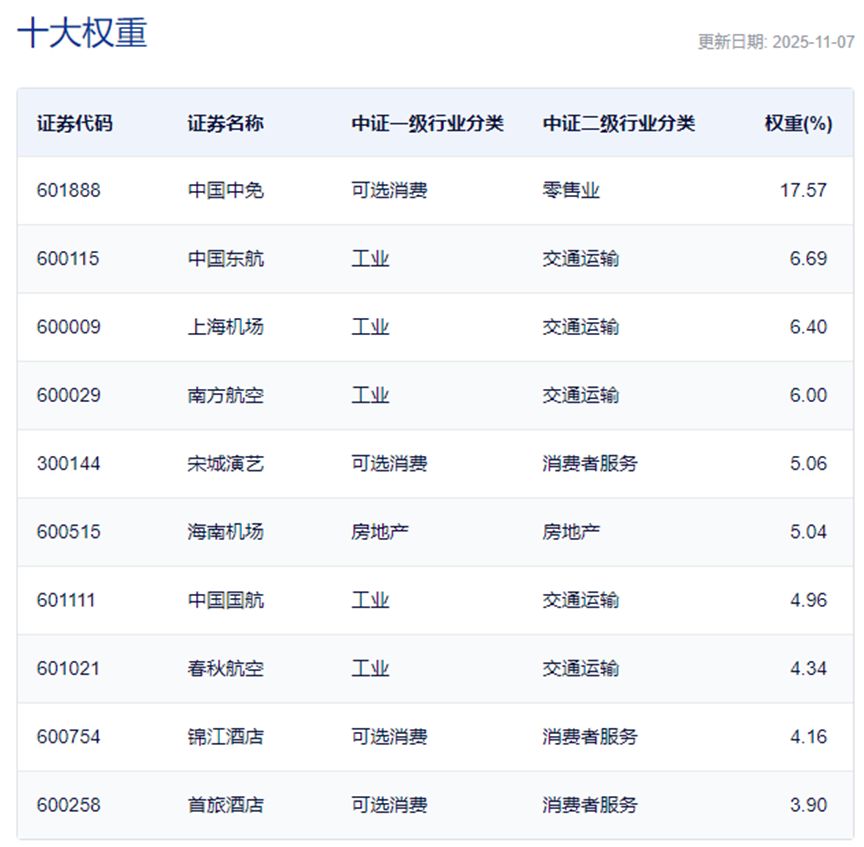
Task: Click the 证券名称 column header
Action: 226,124
